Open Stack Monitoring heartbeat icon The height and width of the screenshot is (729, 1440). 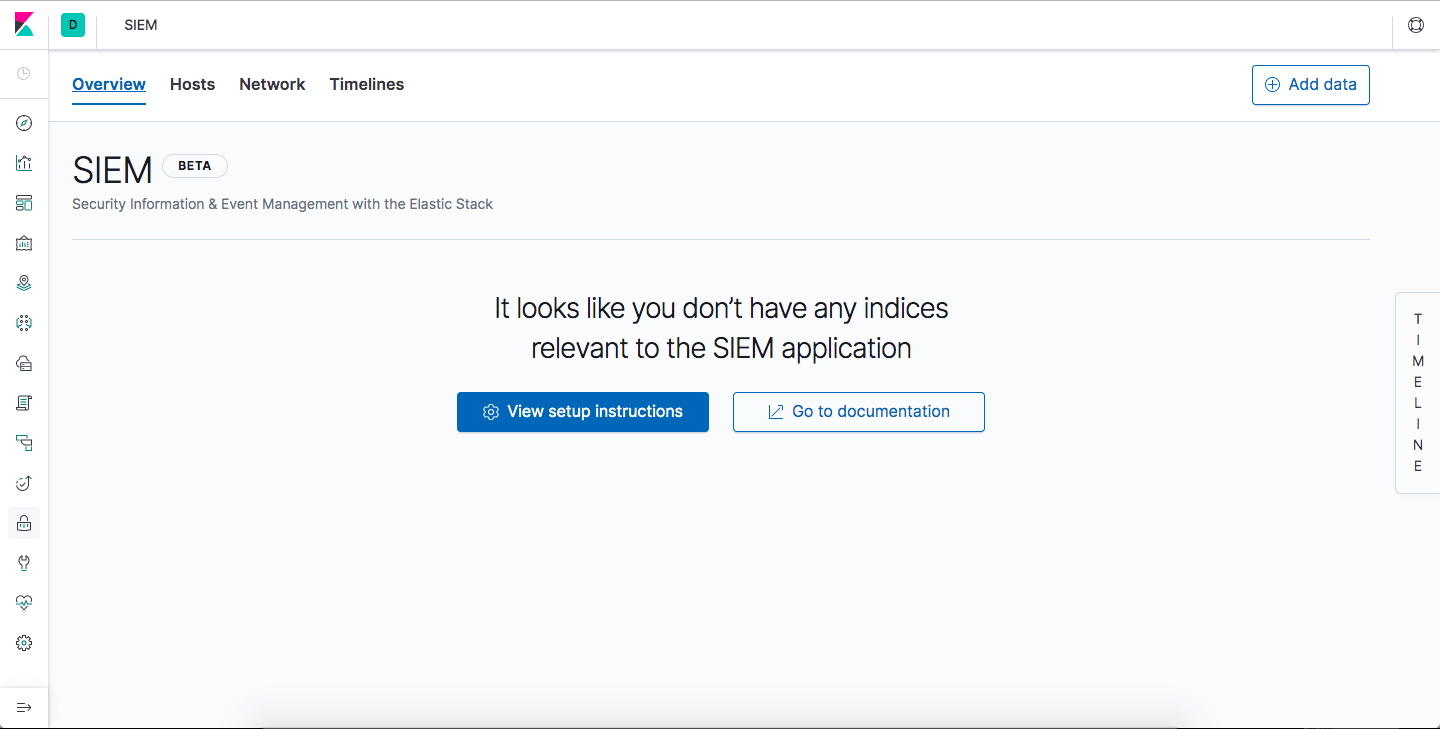[24, 603]
